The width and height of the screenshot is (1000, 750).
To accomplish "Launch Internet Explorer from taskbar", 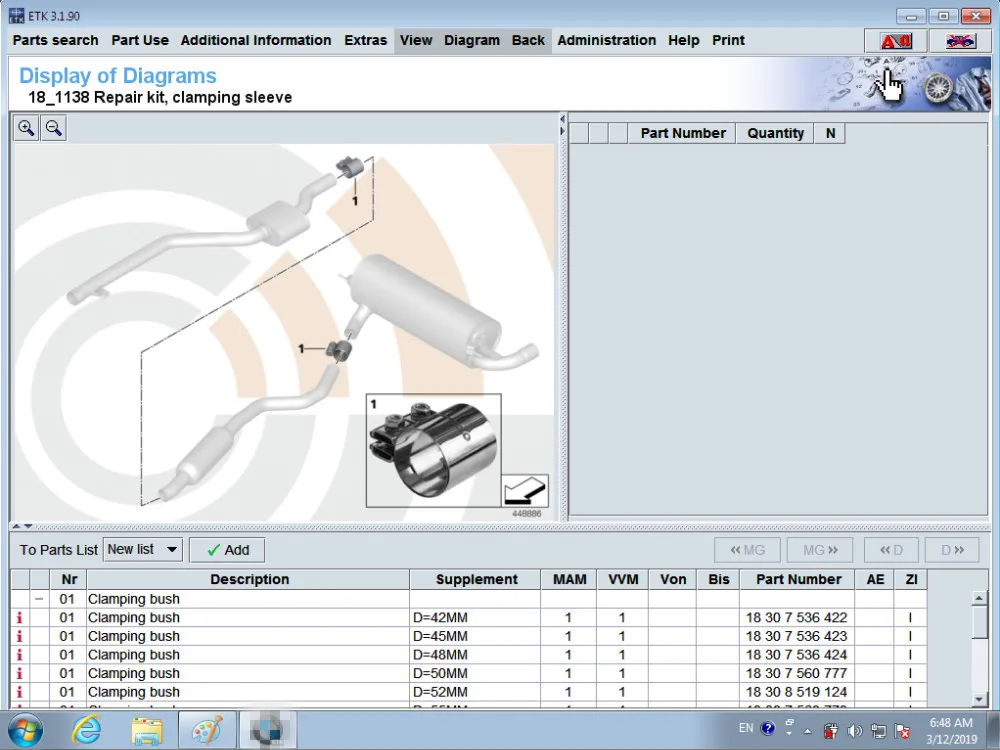I will click(x=86, y=730).
